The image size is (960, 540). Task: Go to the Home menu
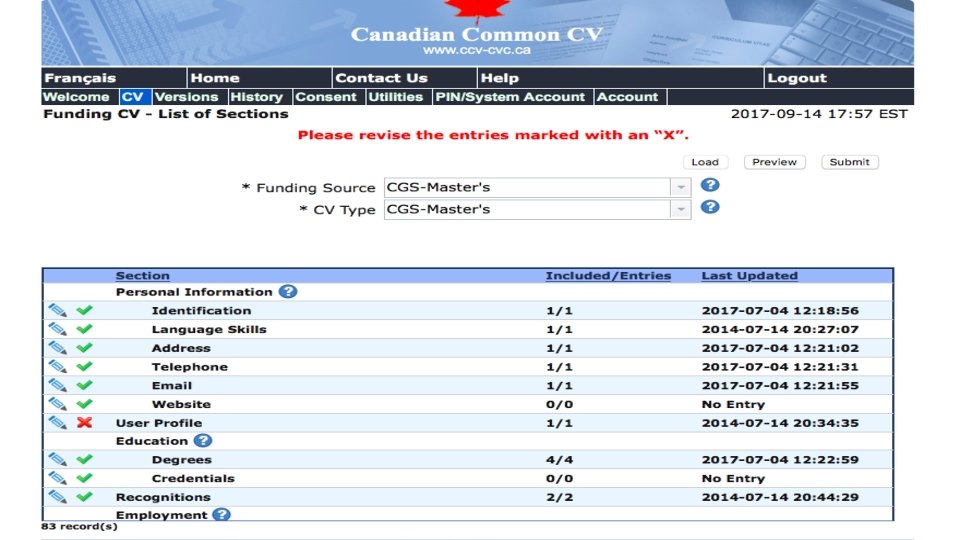215,78
